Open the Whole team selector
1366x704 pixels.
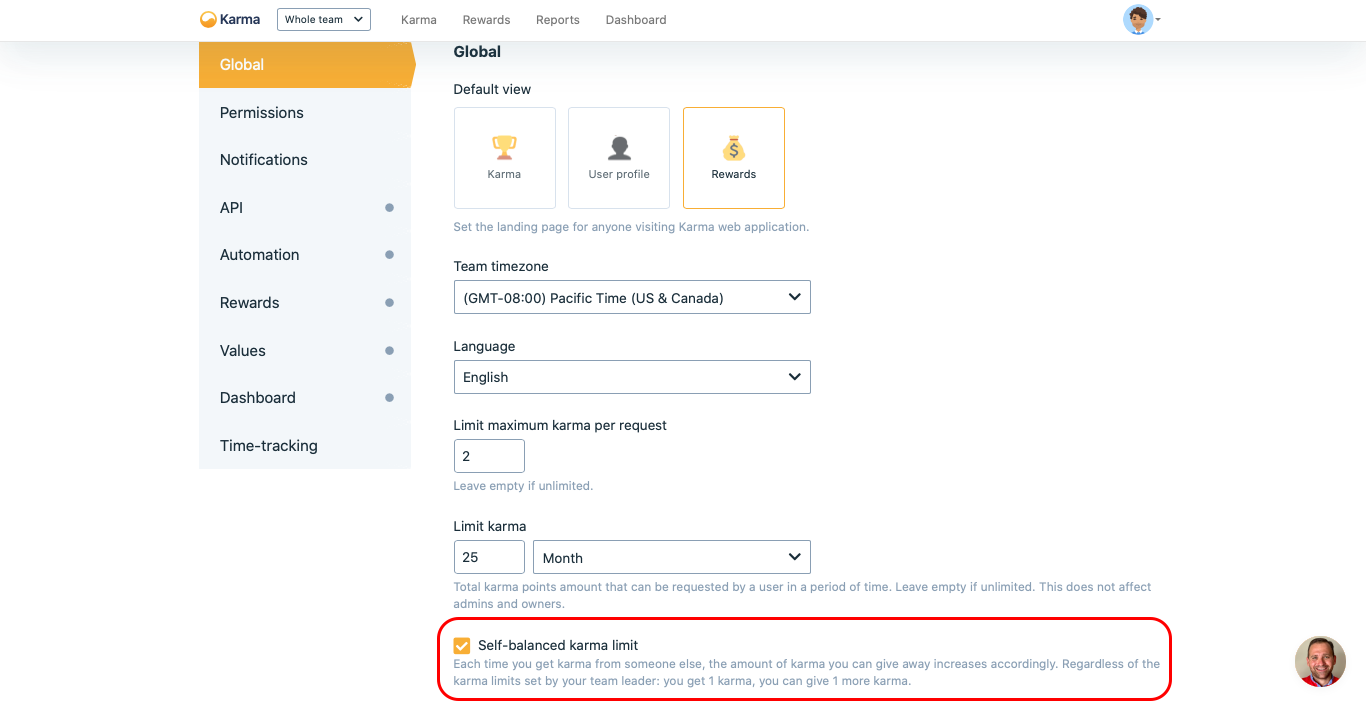324,19
